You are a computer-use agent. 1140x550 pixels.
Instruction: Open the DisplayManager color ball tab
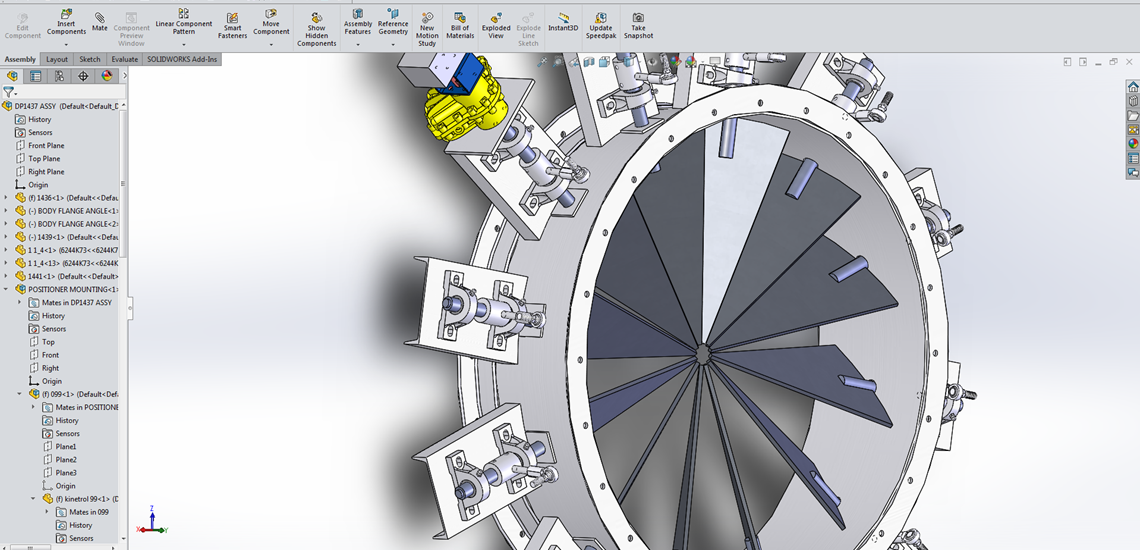click(x=107, y=76)
